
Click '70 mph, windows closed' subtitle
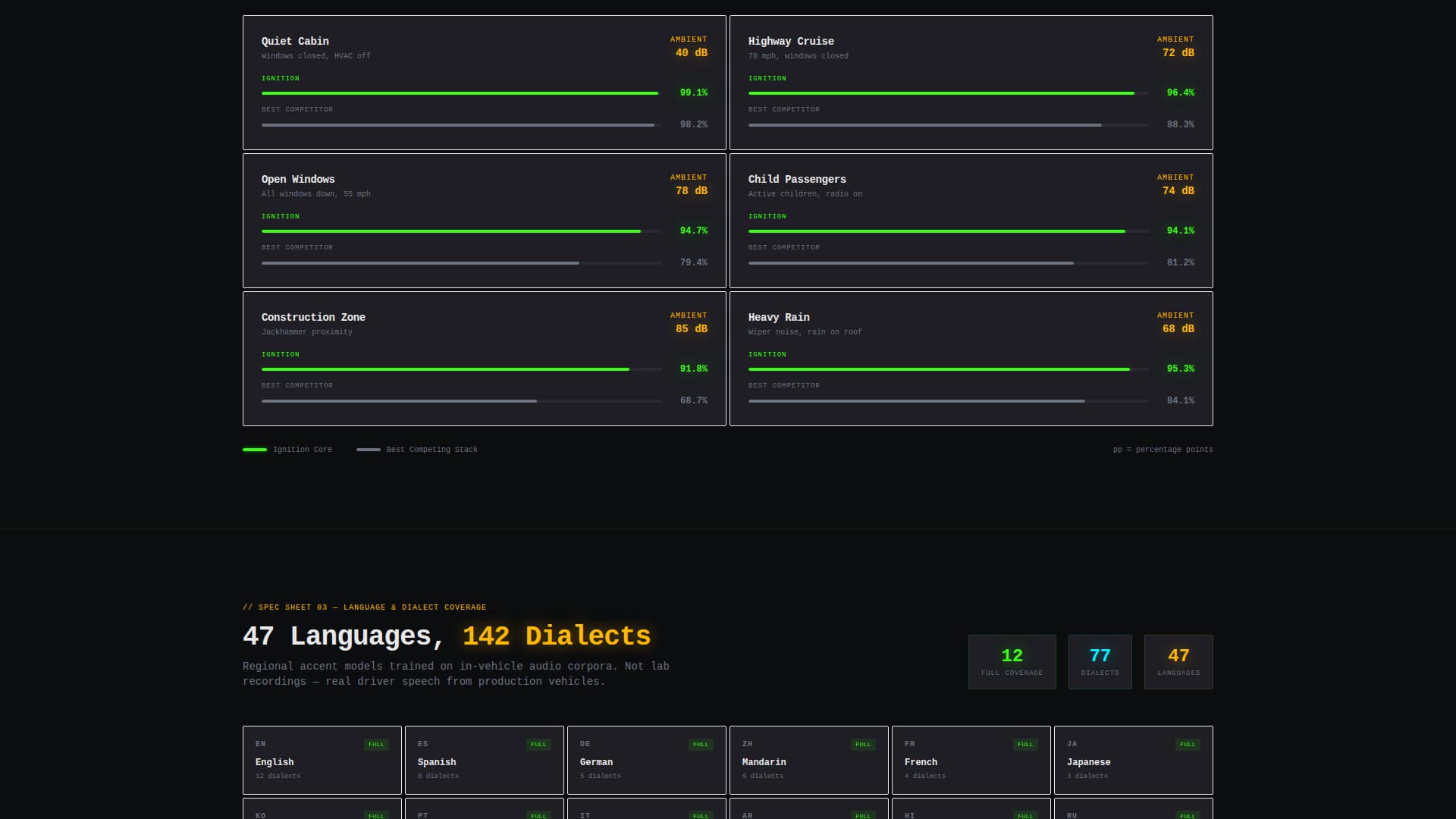pyautogui.click(x=799, y=56)
